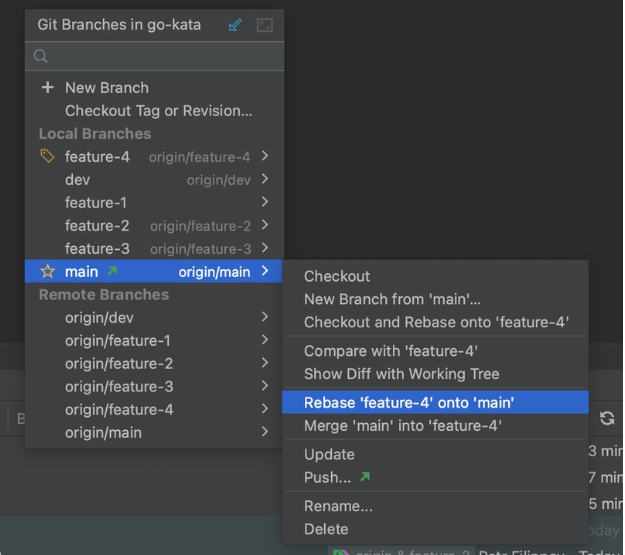The image size is (625, 555).
Task: Click the green outgoing arrow beside main
Action: pyautogui.click(x=112, y=271)
